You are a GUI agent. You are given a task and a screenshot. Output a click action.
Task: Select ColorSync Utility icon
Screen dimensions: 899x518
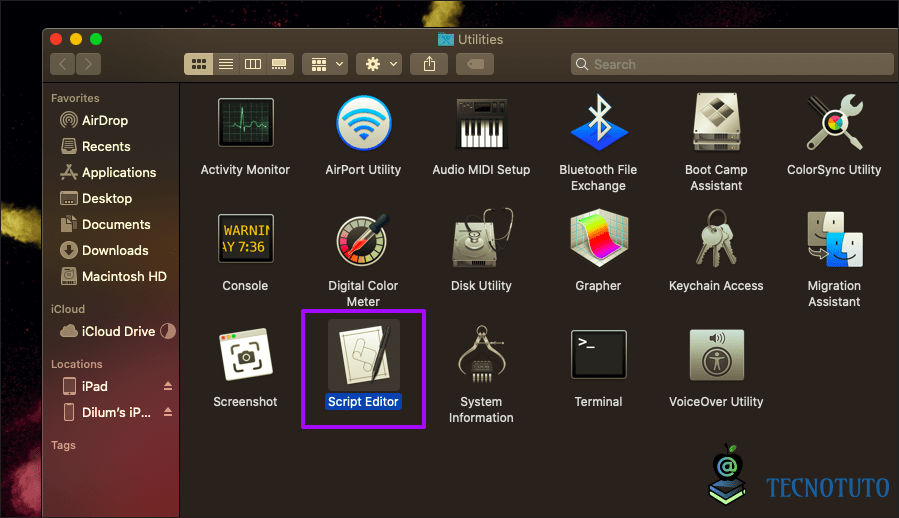(x=834, y=122)
